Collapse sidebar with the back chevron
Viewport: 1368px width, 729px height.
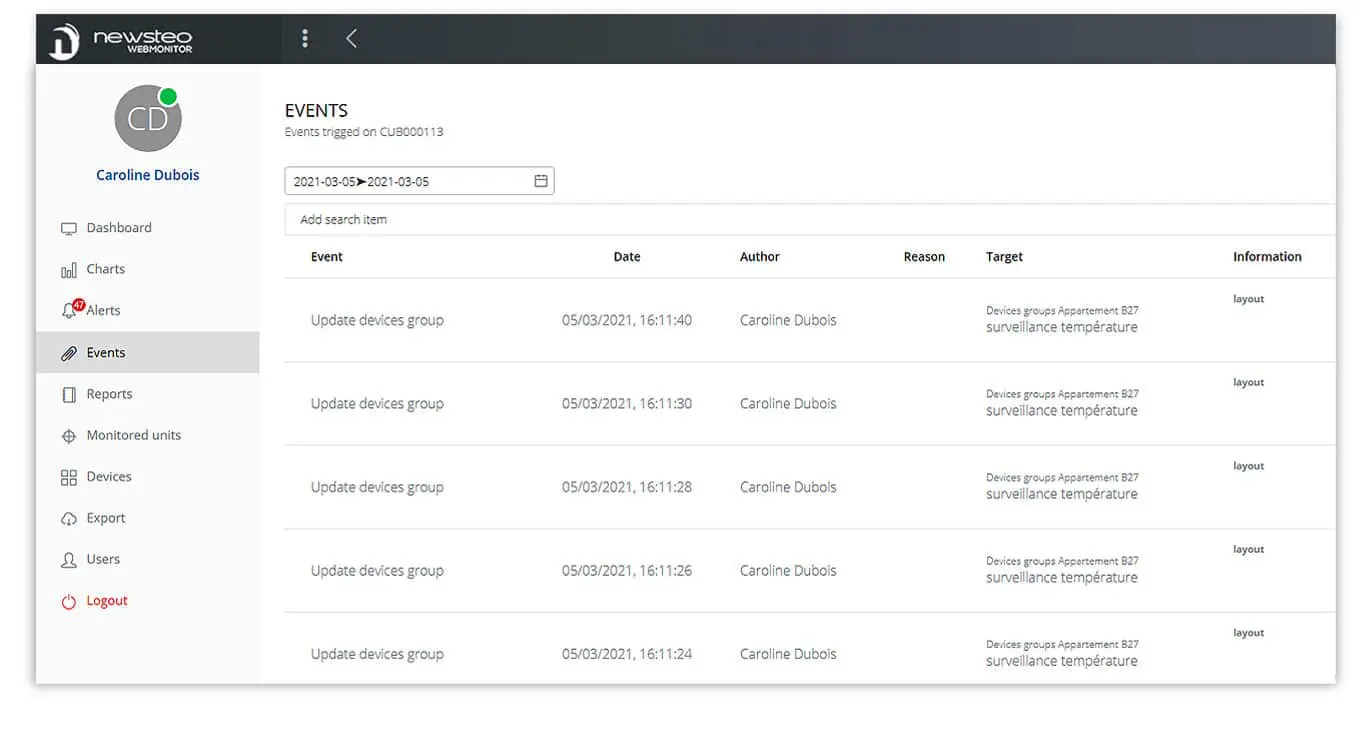351,38
